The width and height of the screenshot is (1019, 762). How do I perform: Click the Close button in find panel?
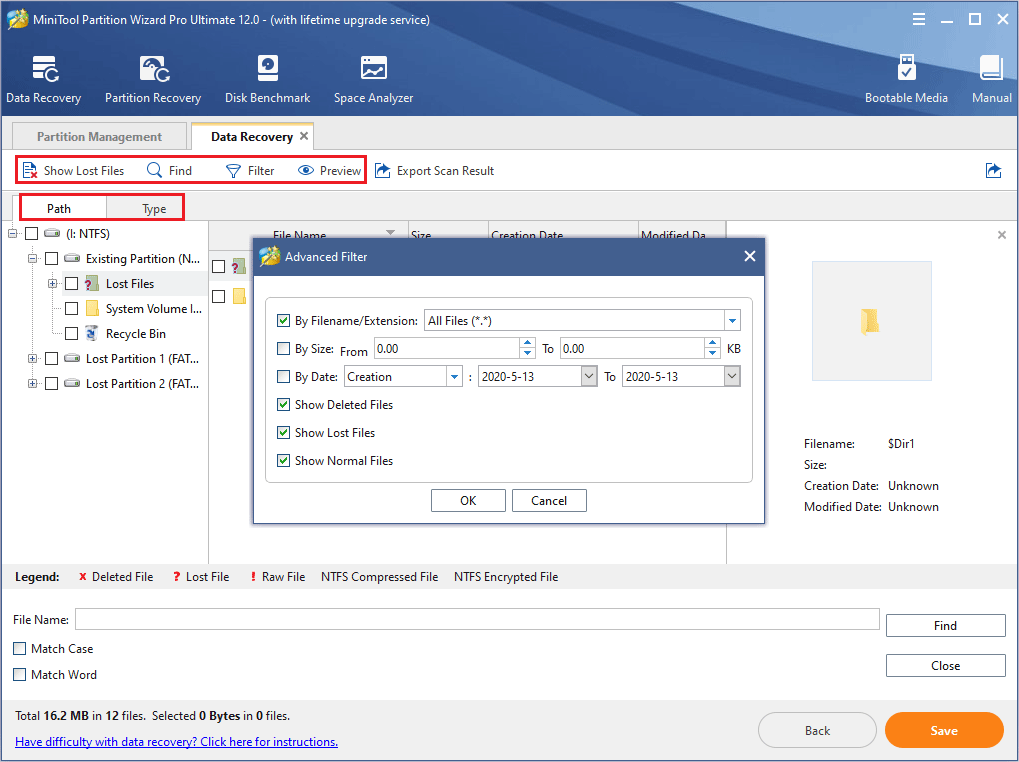(x=946, y=666)
